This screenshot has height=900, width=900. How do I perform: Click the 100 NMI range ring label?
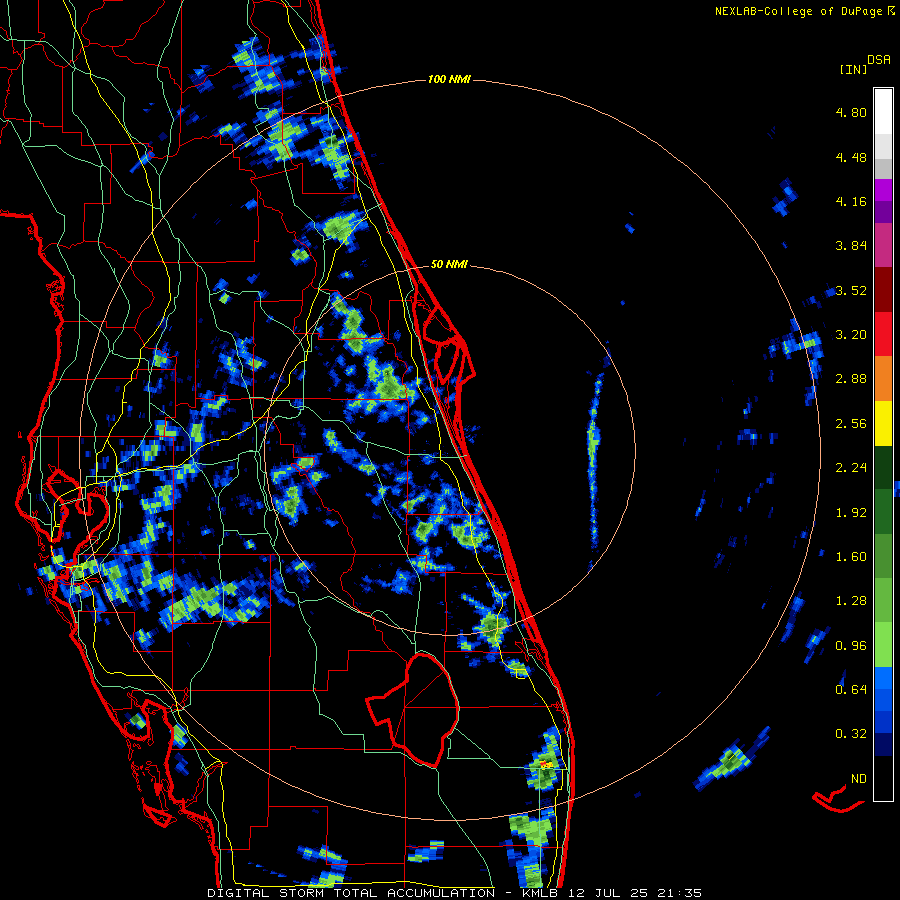[449, 79]
